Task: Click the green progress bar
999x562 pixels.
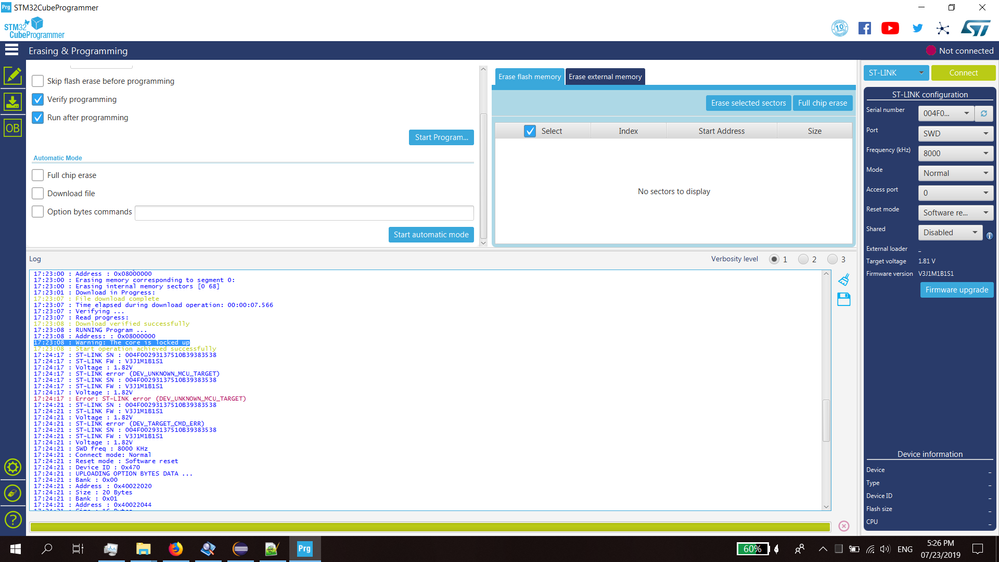Action: (430, 527)
